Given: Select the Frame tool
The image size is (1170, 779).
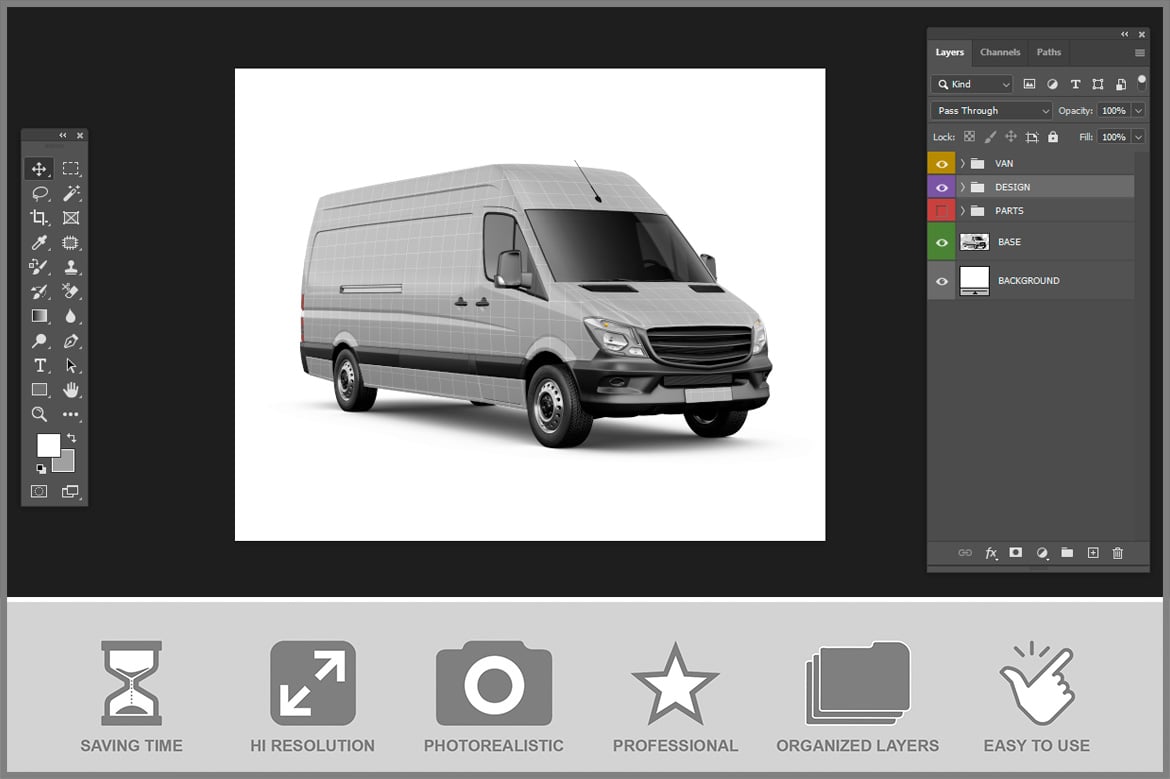Looking at the screenshot, I should pyautogui.click(x=71, y=218).
